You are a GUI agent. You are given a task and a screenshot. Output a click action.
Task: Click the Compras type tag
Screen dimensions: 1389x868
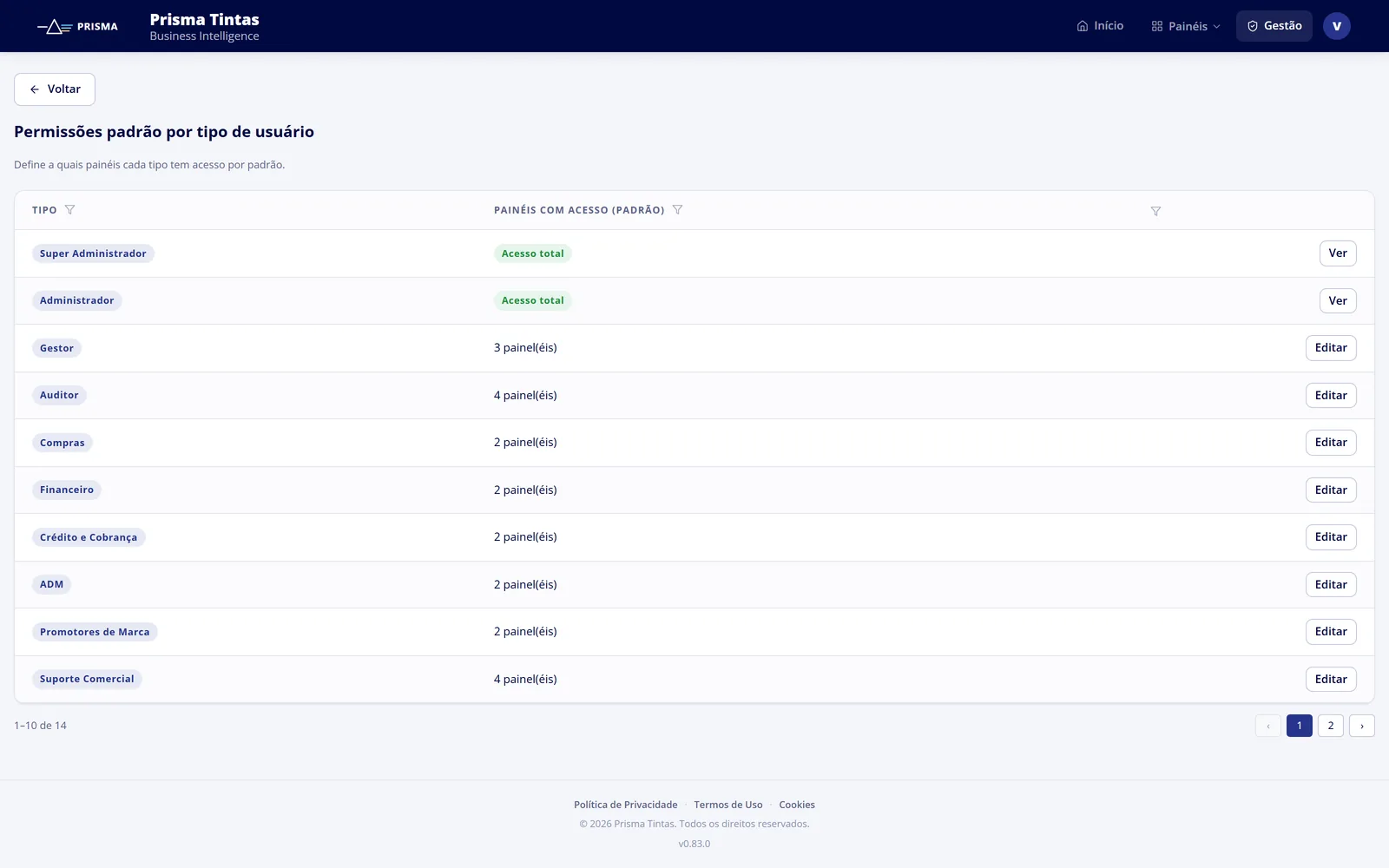[x=63, y=443]
